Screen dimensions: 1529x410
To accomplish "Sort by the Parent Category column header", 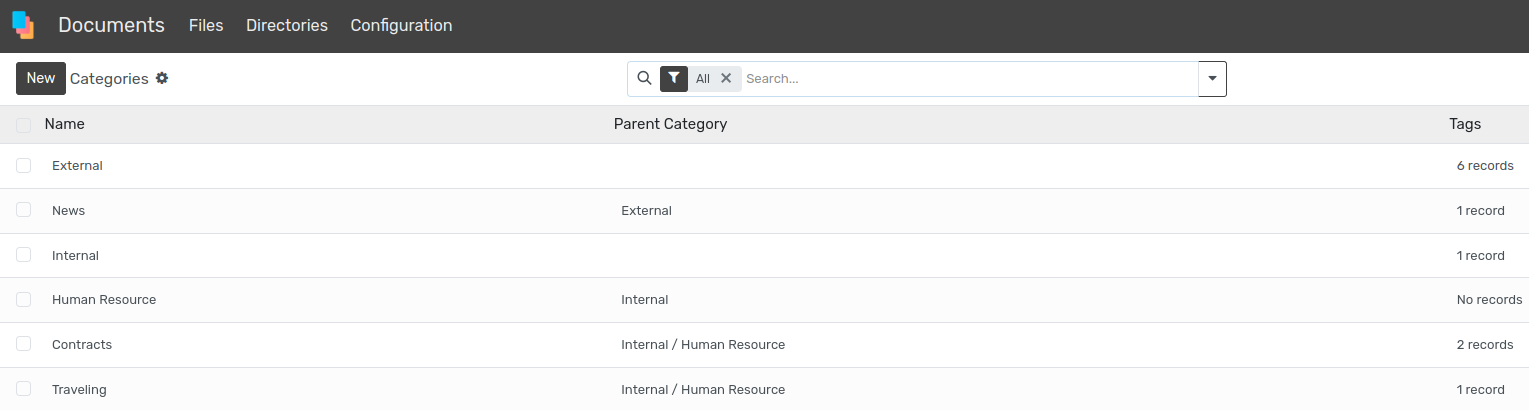I will click(x=670, y=124).
